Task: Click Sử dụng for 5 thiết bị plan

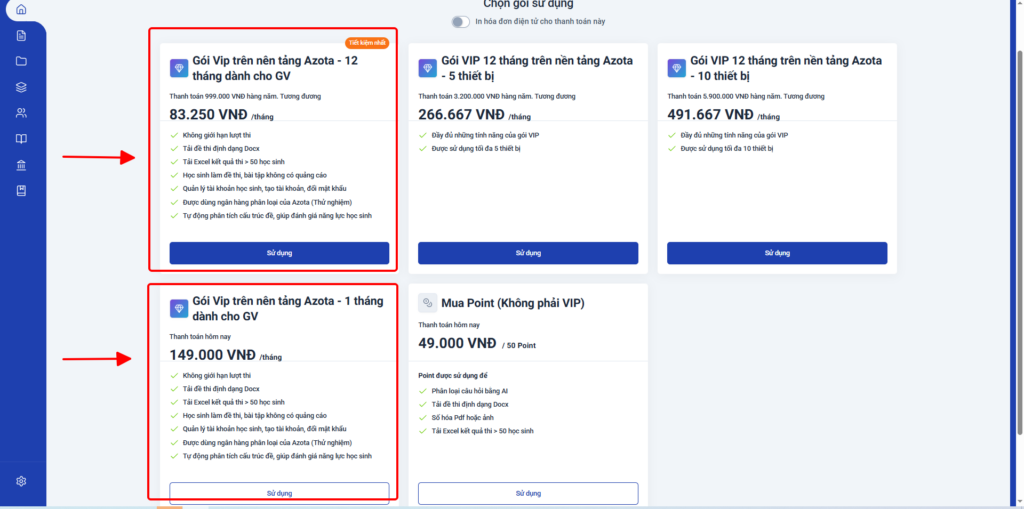Action: 528,253
